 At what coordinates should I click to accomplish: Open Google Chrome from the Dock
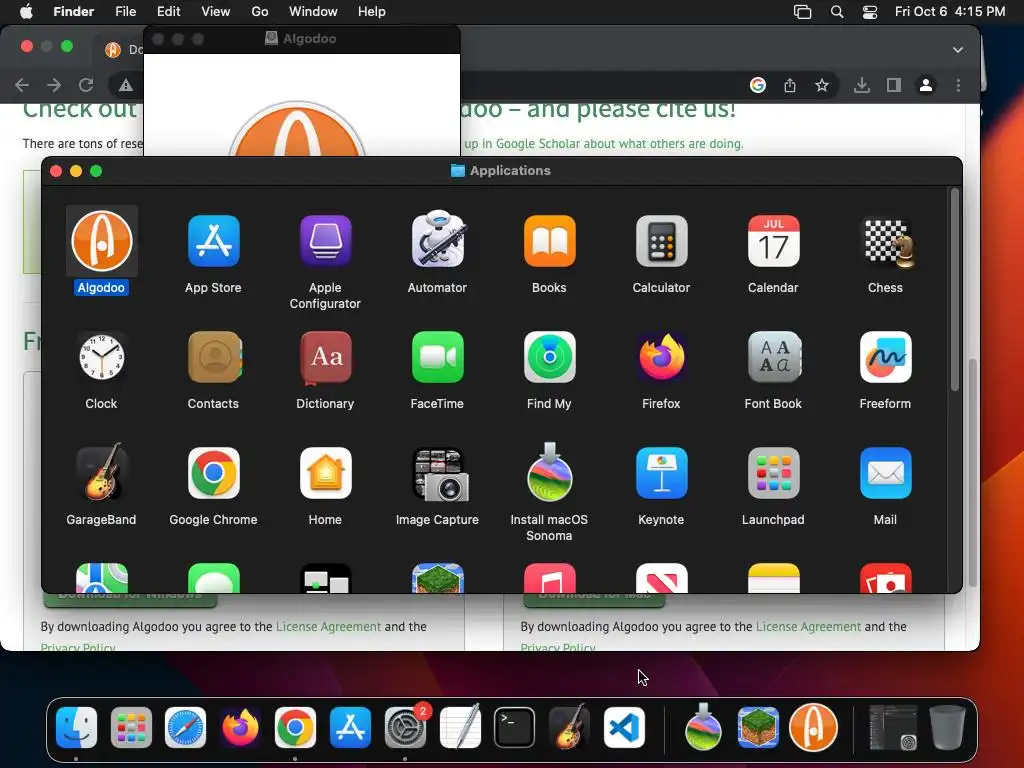[x=295, y=728]
